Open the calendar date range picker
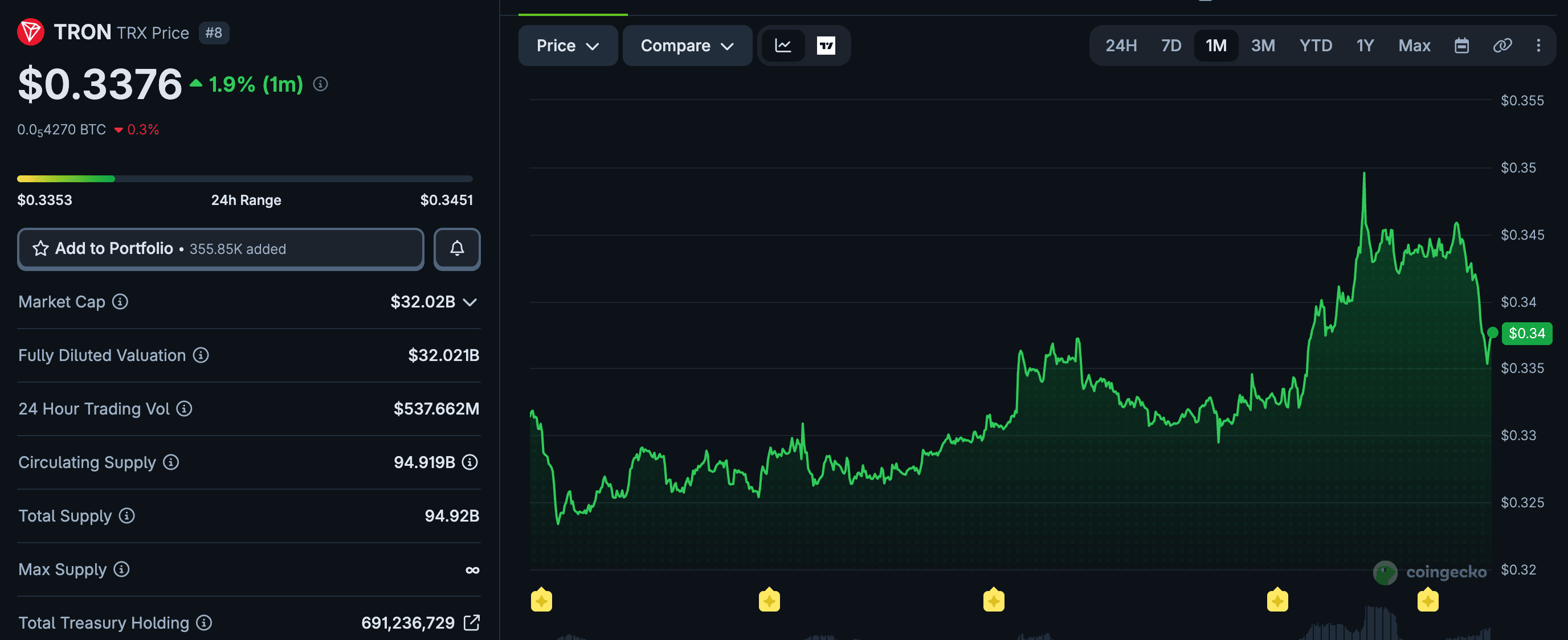 tap(1461, 46)
